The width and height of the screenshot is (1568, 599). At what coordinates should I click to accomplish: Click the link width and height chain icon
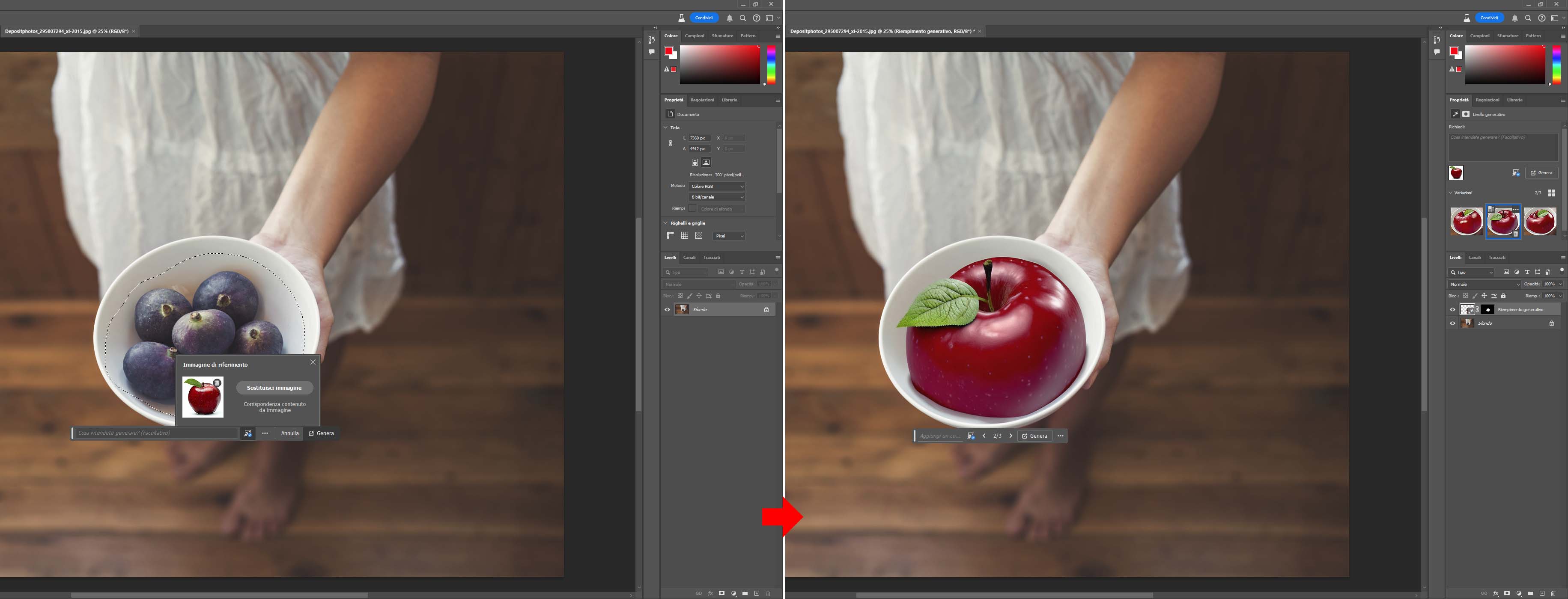point(670,143)
